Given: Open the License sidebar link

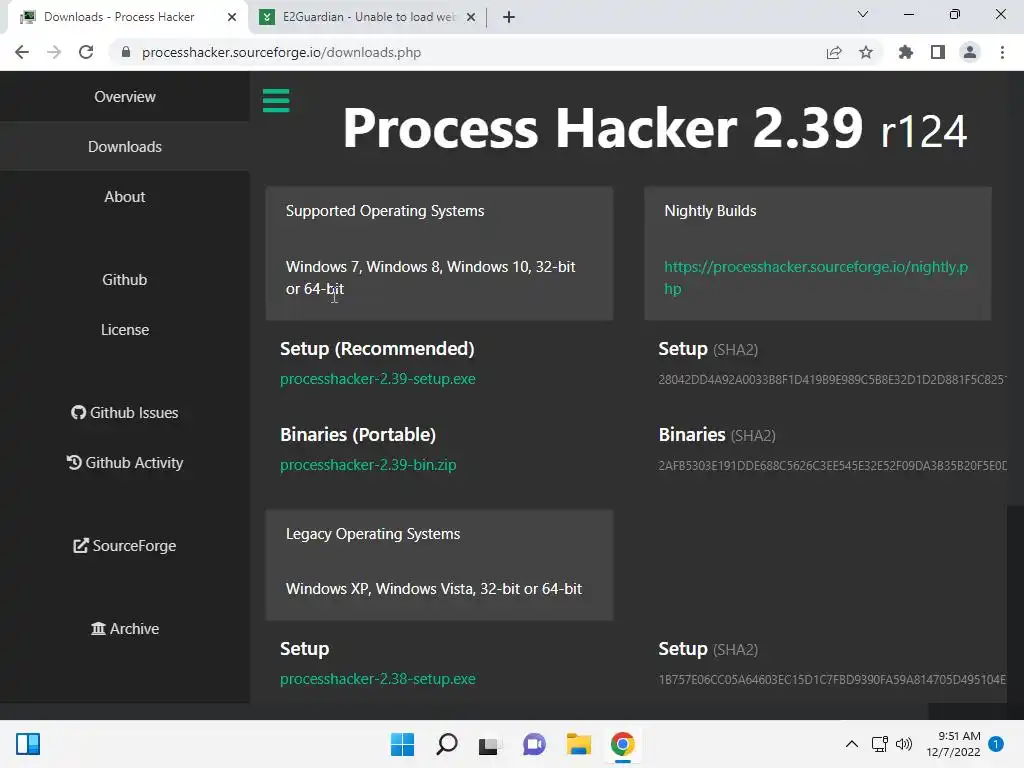Looking at the screenshot, I should pos(125,330).
